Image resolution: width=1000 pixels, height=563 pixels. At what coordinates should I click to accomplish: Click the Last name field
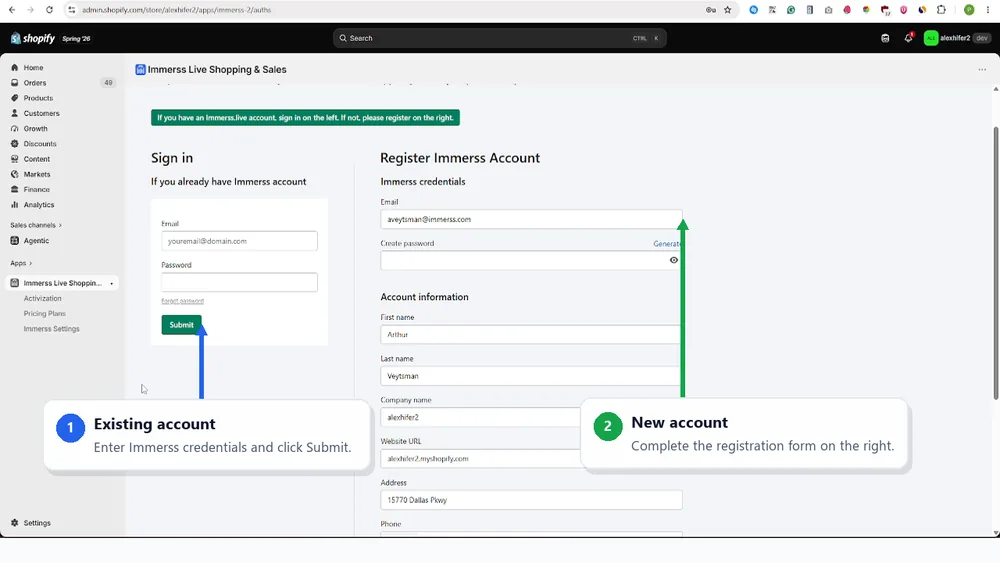pos(531,376)
